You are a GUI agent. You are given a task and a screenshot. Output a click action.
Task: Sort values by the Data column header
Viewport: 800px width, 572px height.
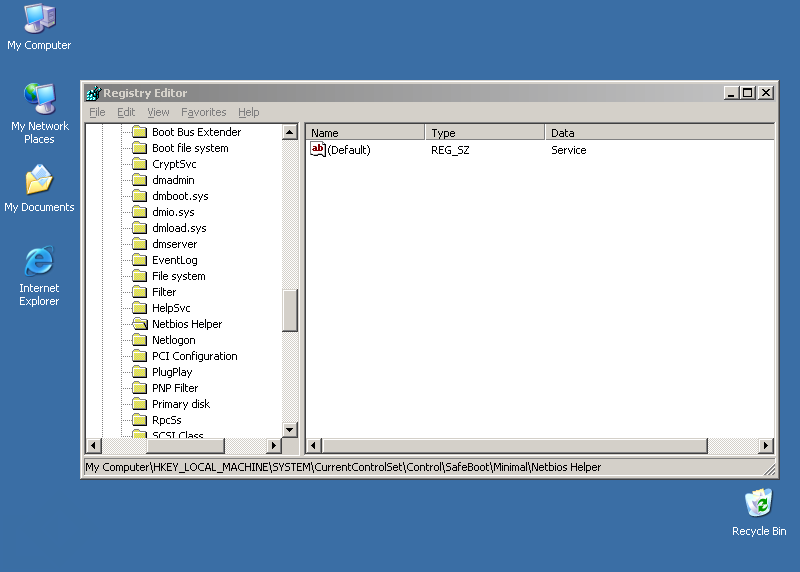coord(660,132)
